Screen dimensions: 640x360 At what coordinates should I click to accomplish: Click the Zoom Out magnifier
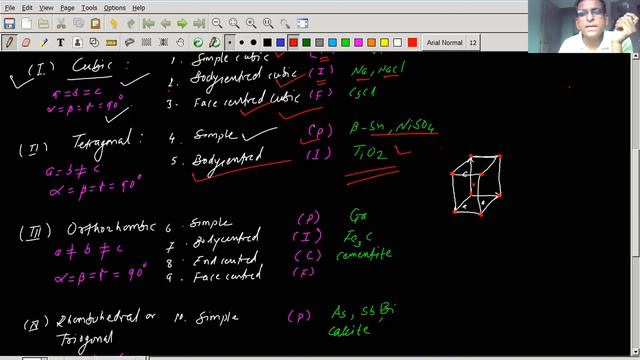217,23
